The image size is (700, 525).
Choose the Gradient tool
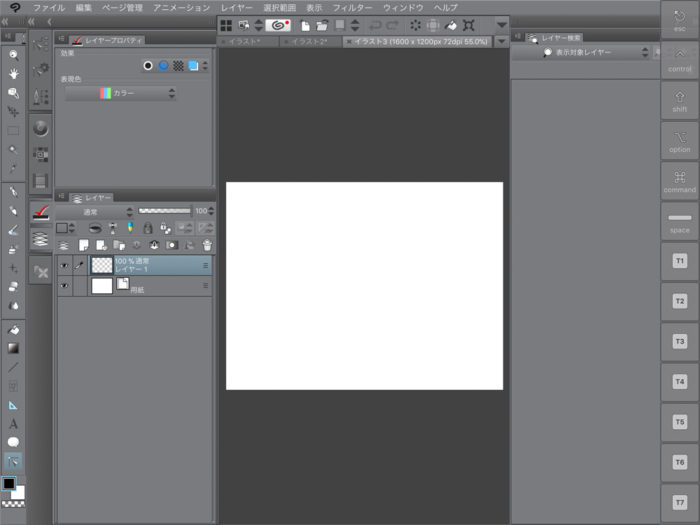[13, 348]
